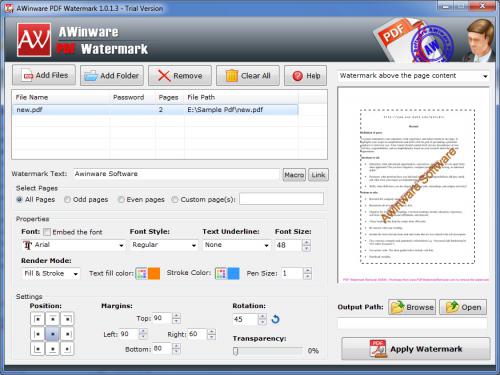Click the Font Size 48 field
500x375 pixels.
[289, 245]
